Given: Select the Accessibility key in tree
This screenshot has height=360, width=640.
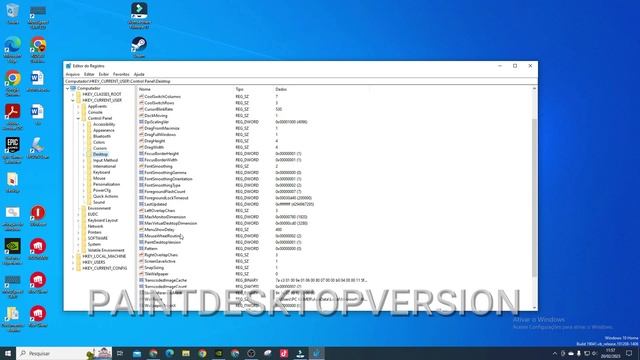Looking at the screenshot, I should [104, 124].
